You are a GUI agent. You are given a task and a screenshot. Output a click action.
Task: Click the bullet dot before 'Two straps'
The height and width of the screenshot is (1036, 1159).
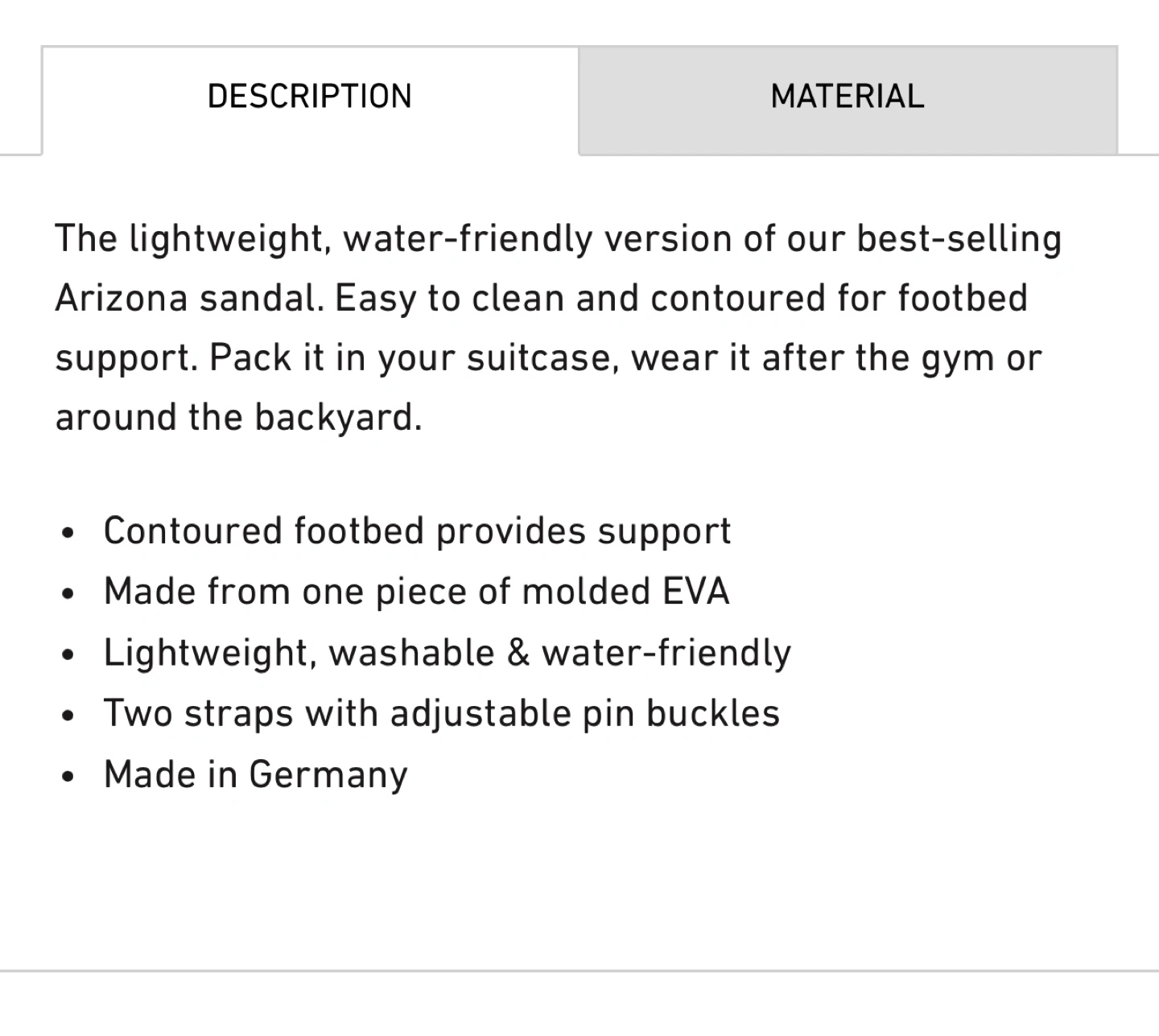tap(68, 716)
